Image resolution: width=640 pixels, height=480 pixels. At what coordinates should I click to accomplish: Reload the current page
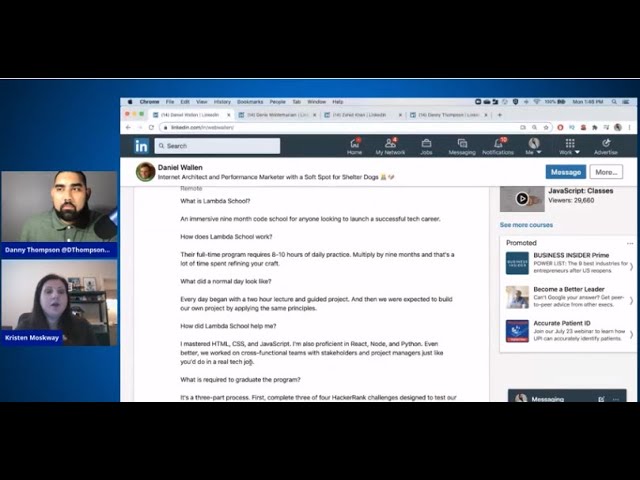151,127
